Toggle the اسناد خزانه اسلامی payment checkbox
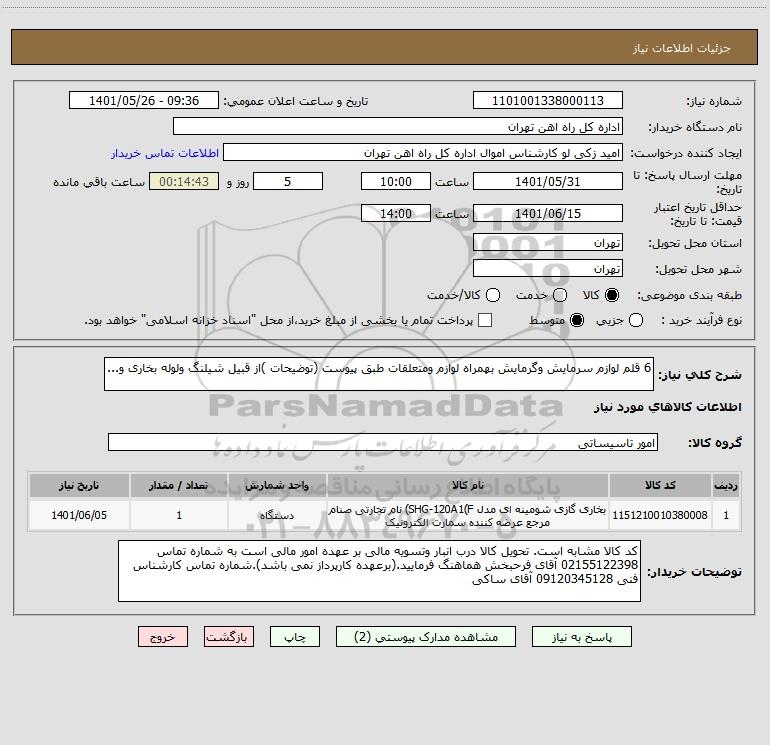This screenshot has height=745, width=770. 485,320
